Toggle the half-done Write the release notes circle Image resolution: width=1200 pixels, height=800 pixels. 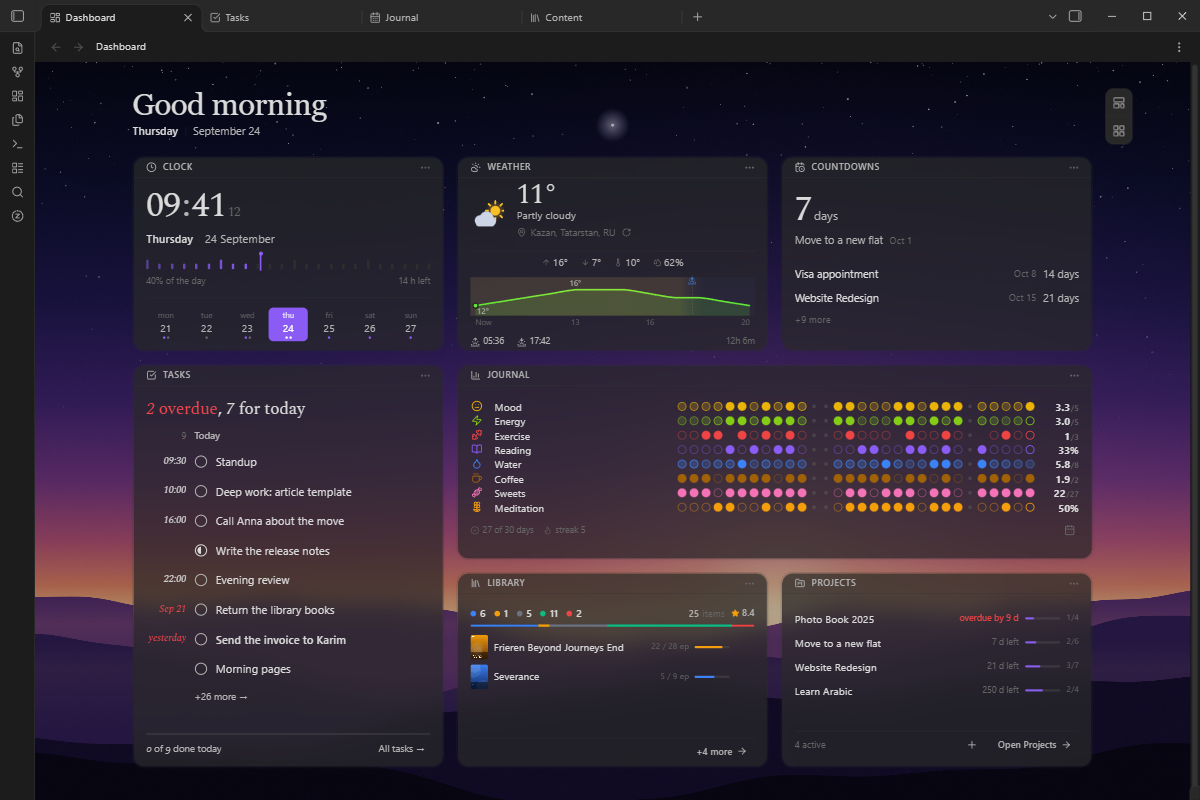point(201,551)
